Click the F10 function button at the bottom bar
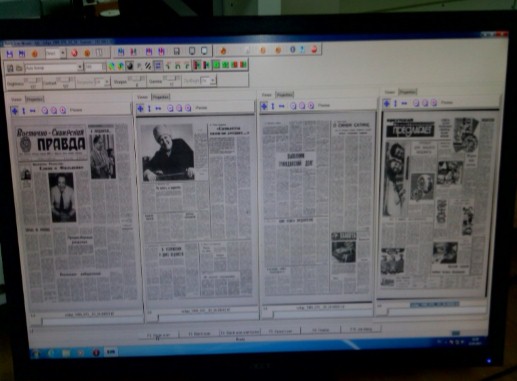The height and width of the screenshot is (381, 517). (360, 329)
